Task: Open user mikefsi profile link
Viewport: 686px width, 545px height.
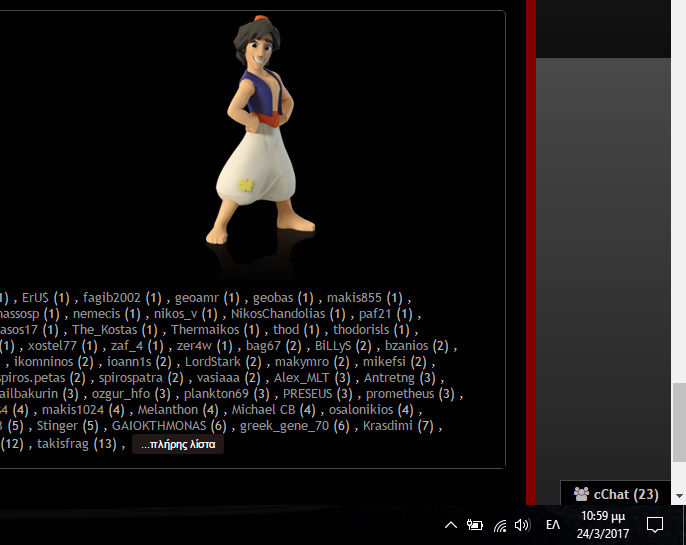Action: (x=384, y=362)
